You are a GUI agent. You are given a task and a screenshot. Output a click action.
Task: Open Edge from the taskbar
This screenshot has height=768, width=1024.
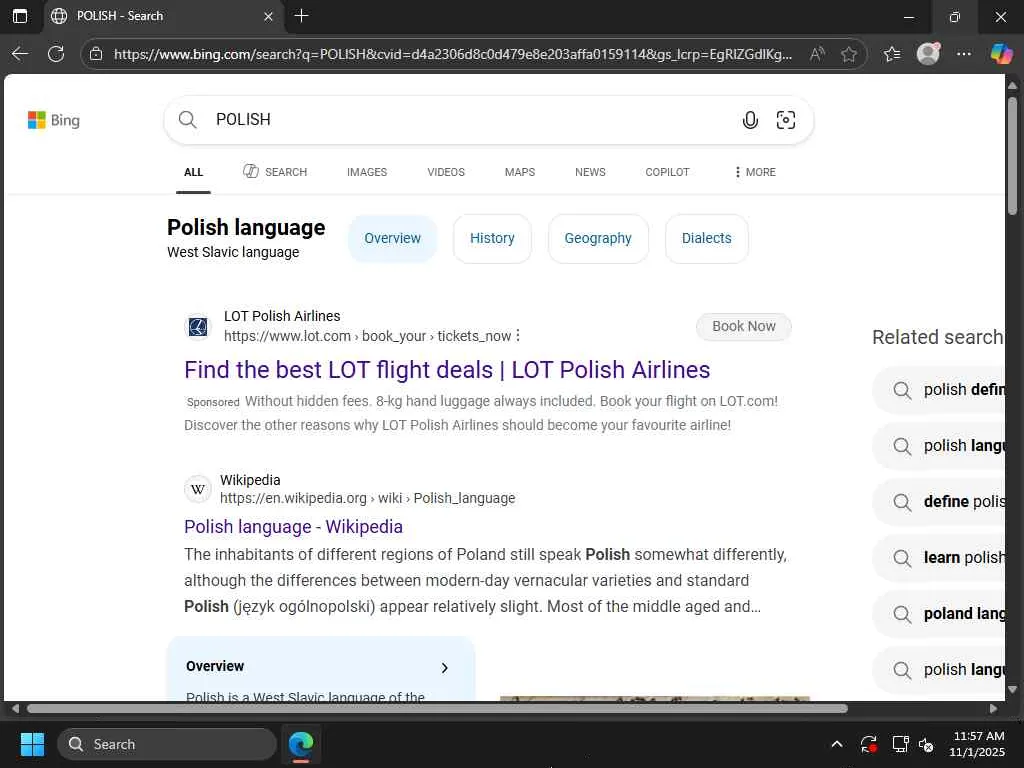(301, 744)
